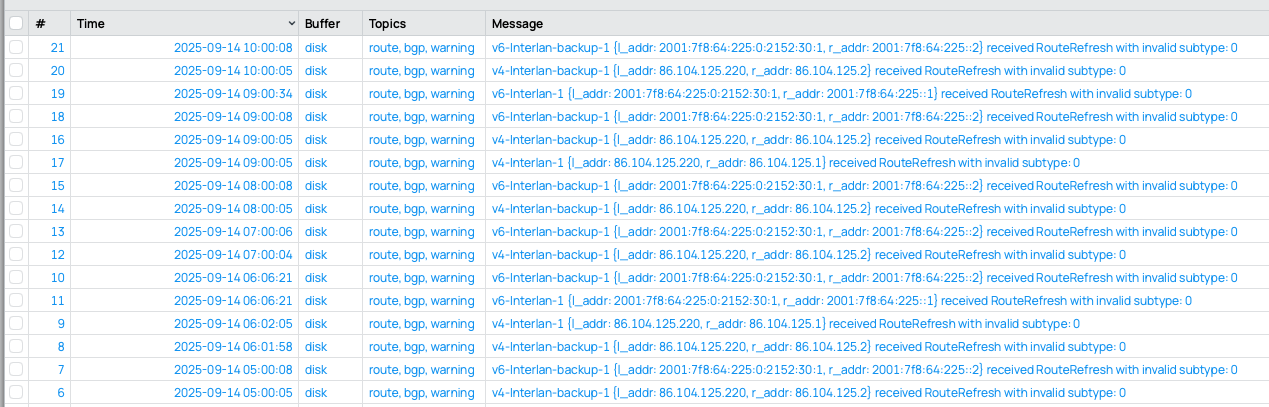
Task: Toggle the select-all checkbox in header
Action: coord(16,23)
